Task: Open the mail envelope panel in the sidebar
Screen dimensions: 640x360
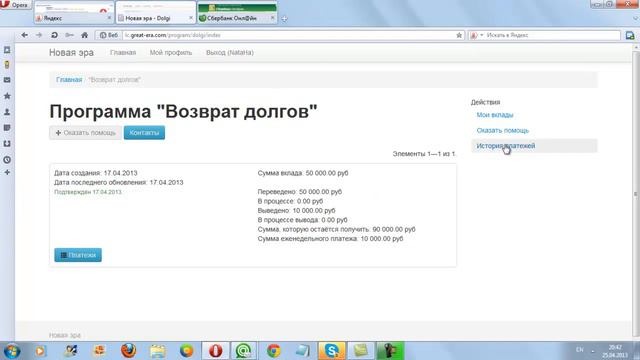Action: pyautogui.click(x=7, y=80)
